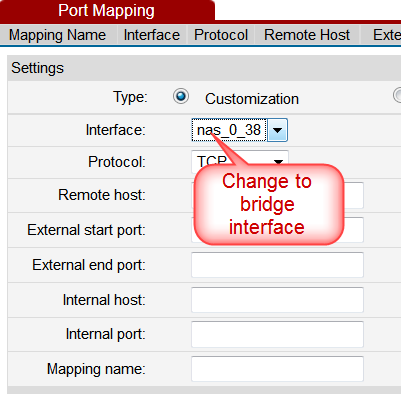Click the Interface dropdown arrow button

[277, 130]
